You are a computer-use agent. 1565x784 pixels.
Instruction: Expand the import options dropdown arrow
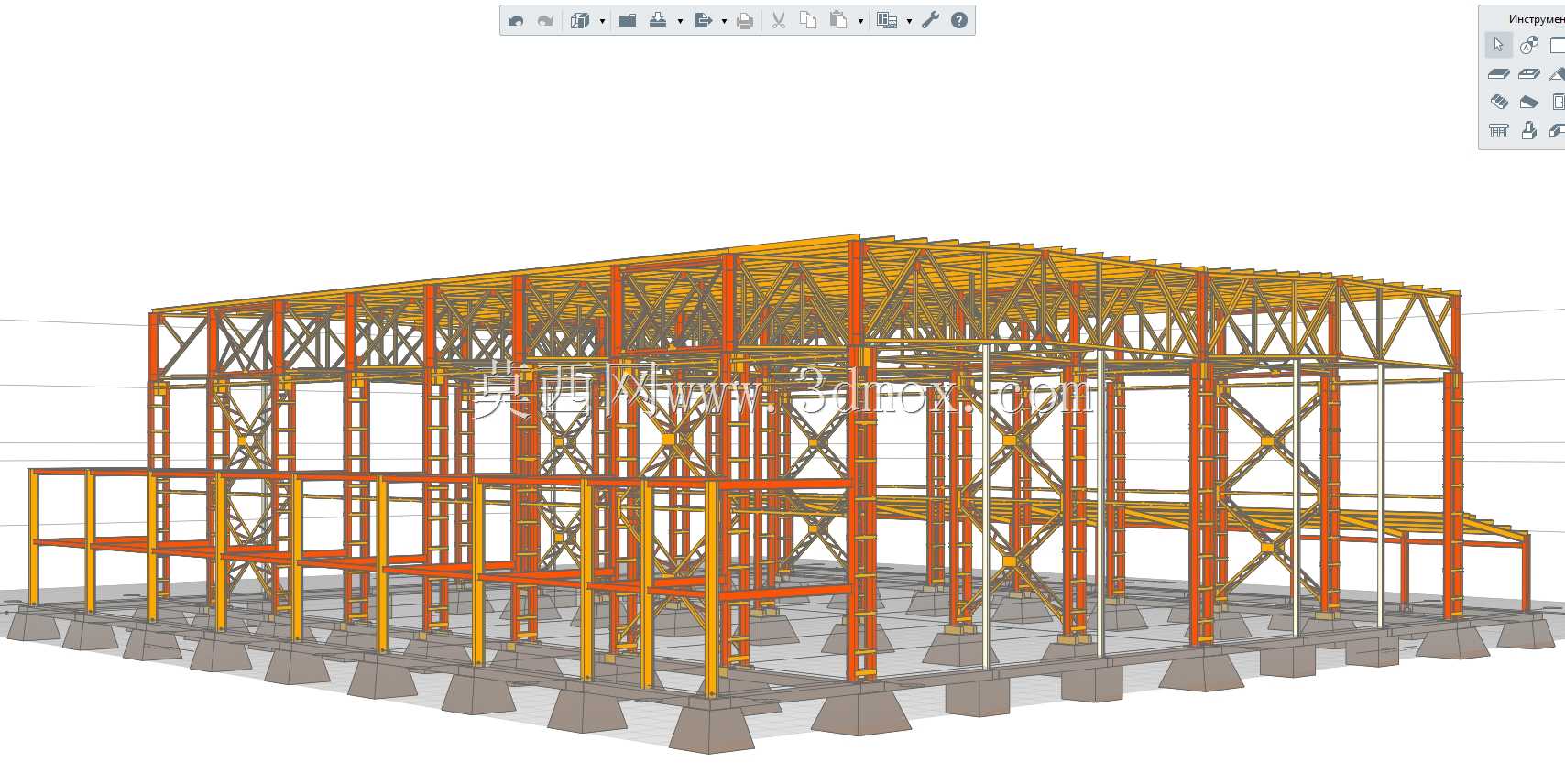[x=680, y=21]
